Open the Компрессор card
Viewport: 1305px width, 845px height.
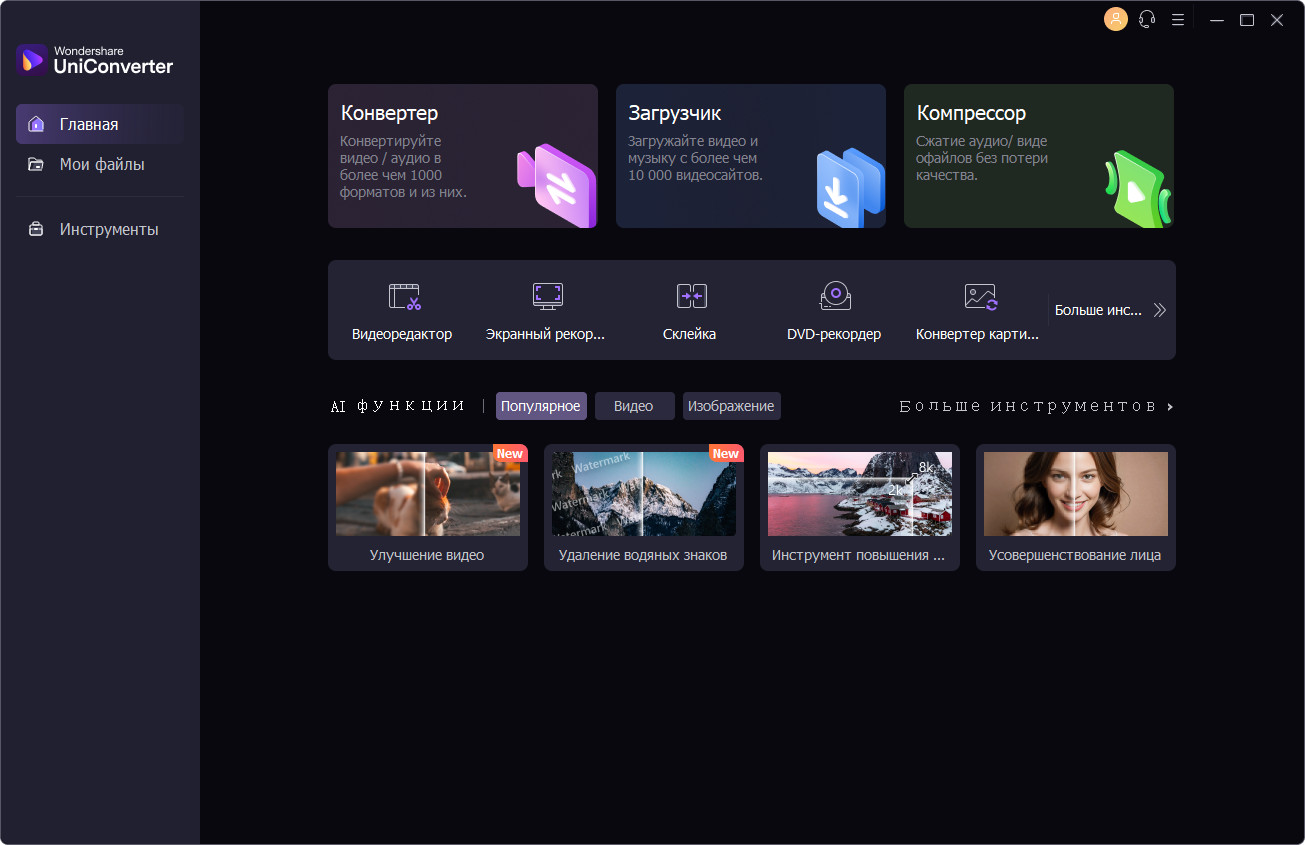coord(1039,156)
